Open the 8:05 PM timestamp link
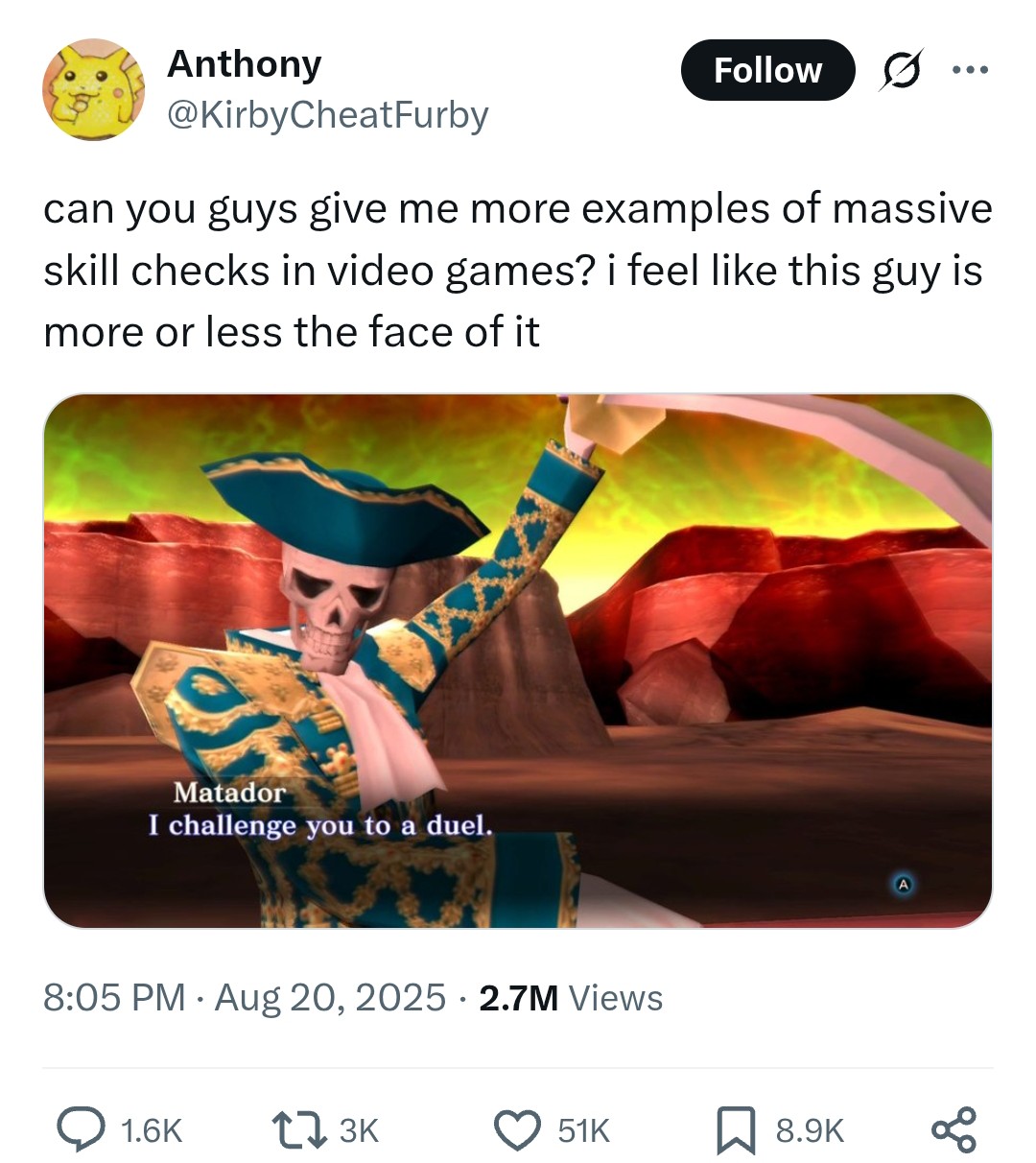The image size is (1036, 1163). (114, 997)
